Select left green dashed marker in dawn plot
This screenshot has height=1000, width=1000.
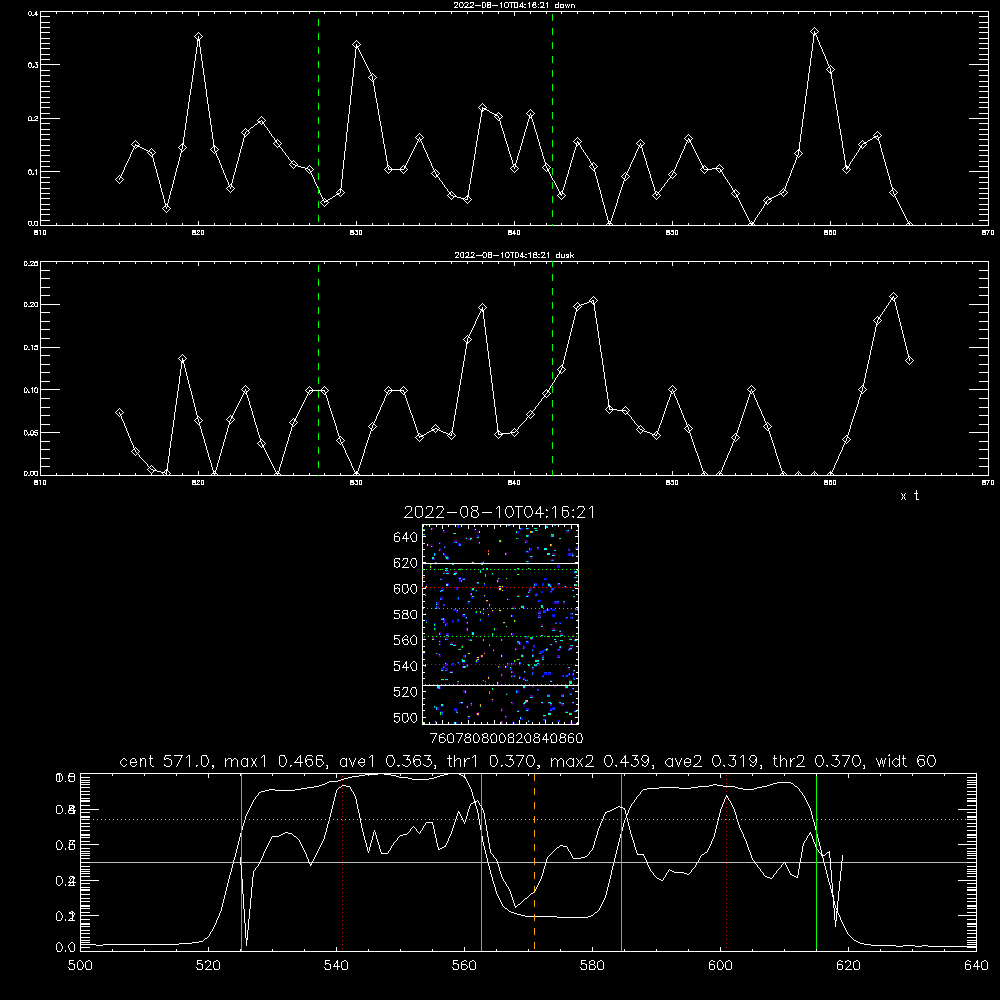[x=318, y=118]
